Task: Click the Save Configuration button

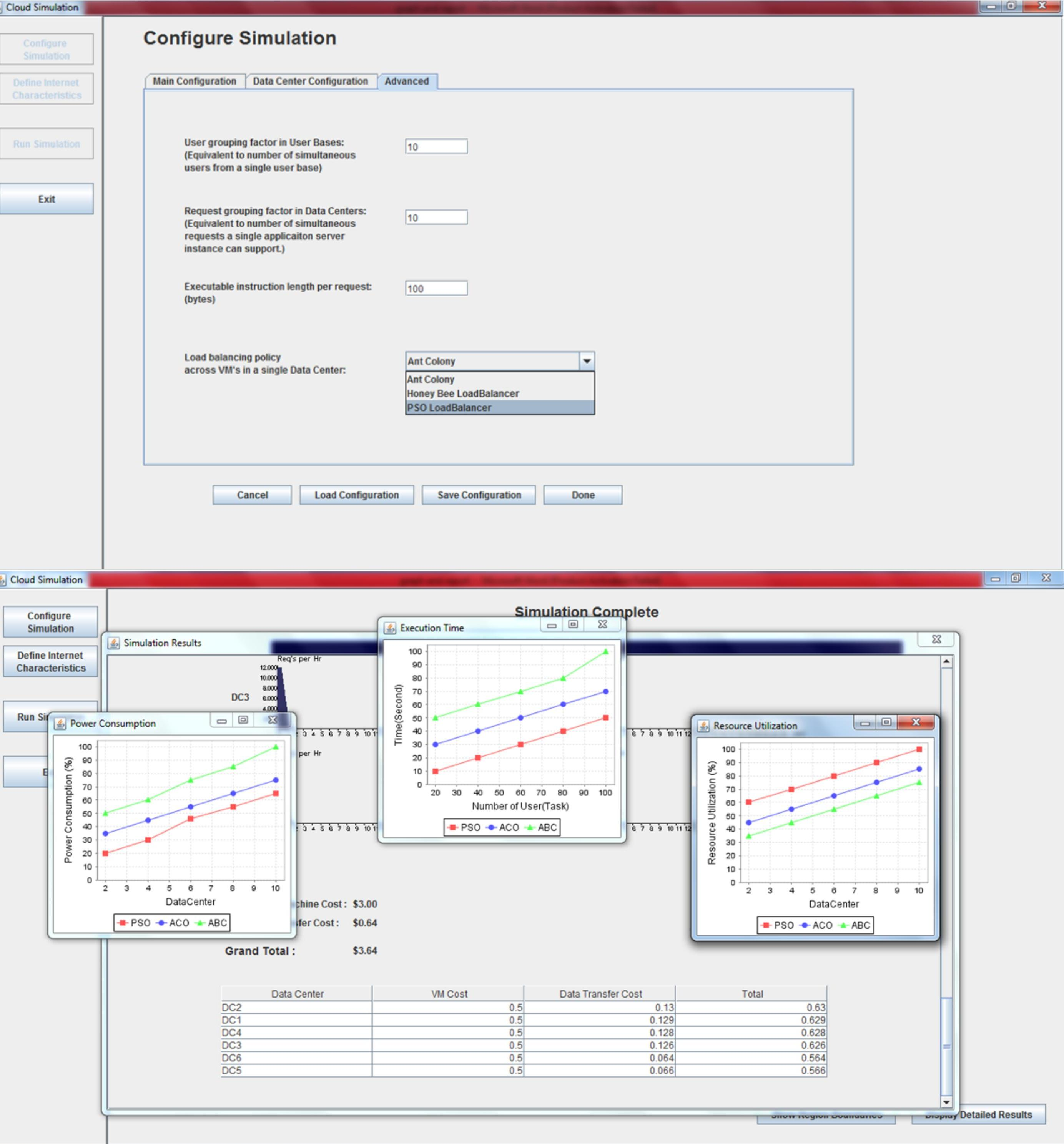Action: coord(479,495)
